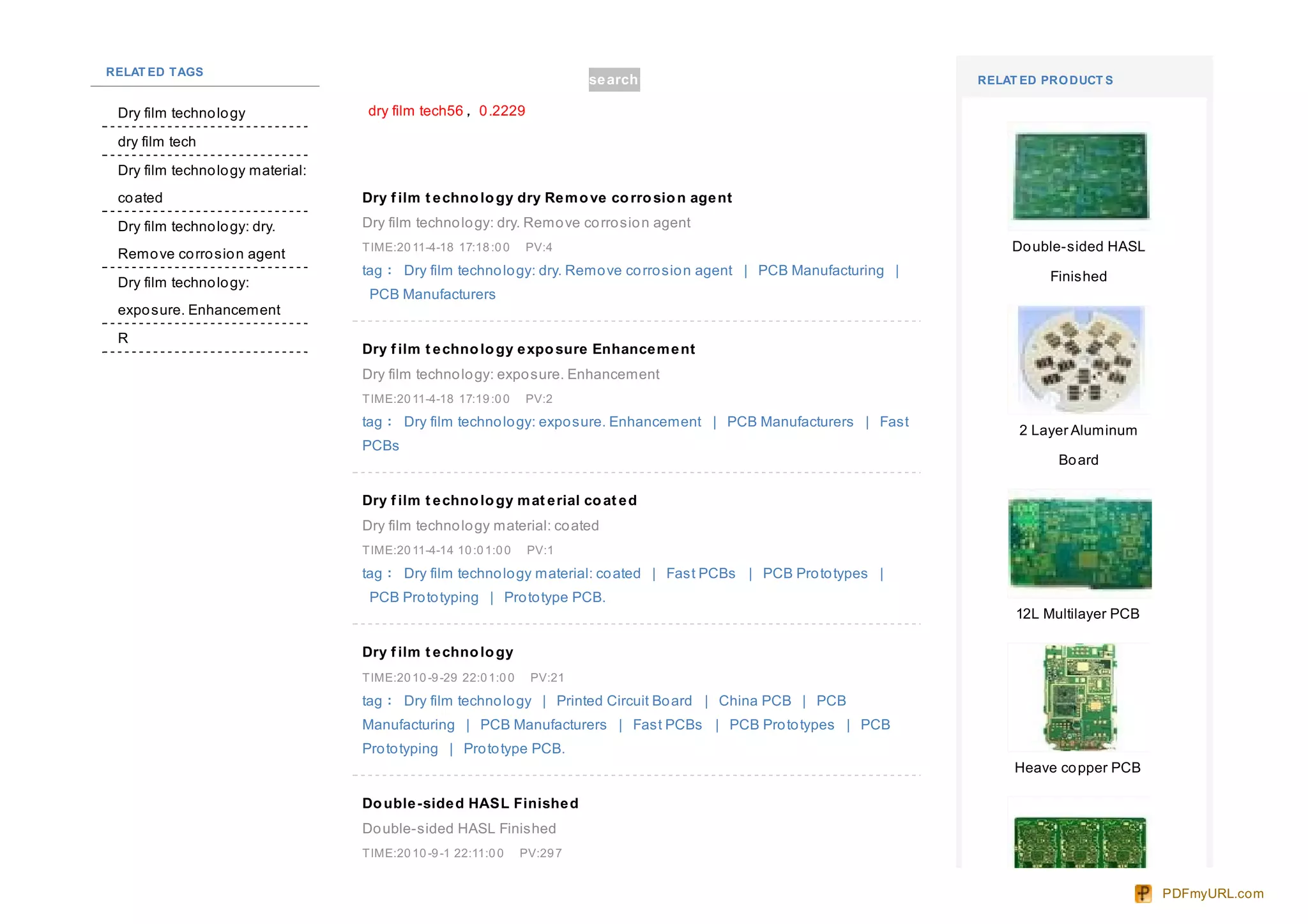Click the 'Prototype PCB.' tag under material coated
The height and width of the screenshot is (924, 1308).
click(554, 598)
